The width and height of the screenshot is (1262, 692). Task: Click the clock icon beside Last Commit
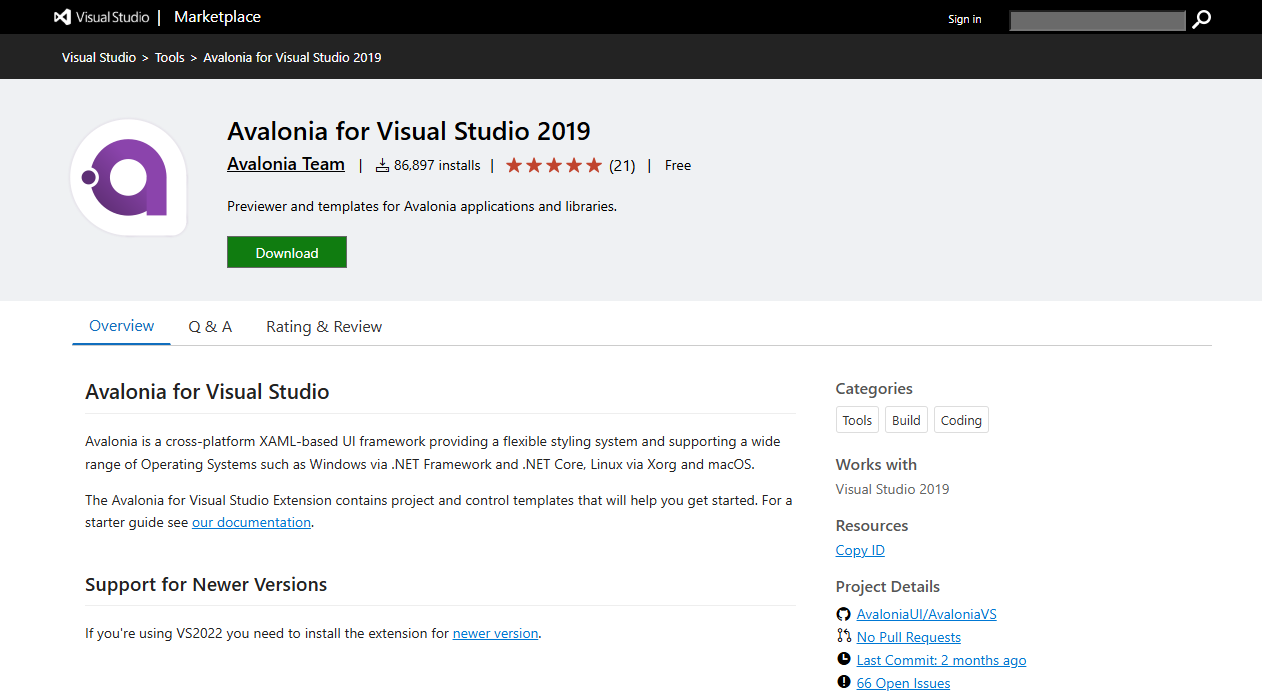[x=843, y=659]
